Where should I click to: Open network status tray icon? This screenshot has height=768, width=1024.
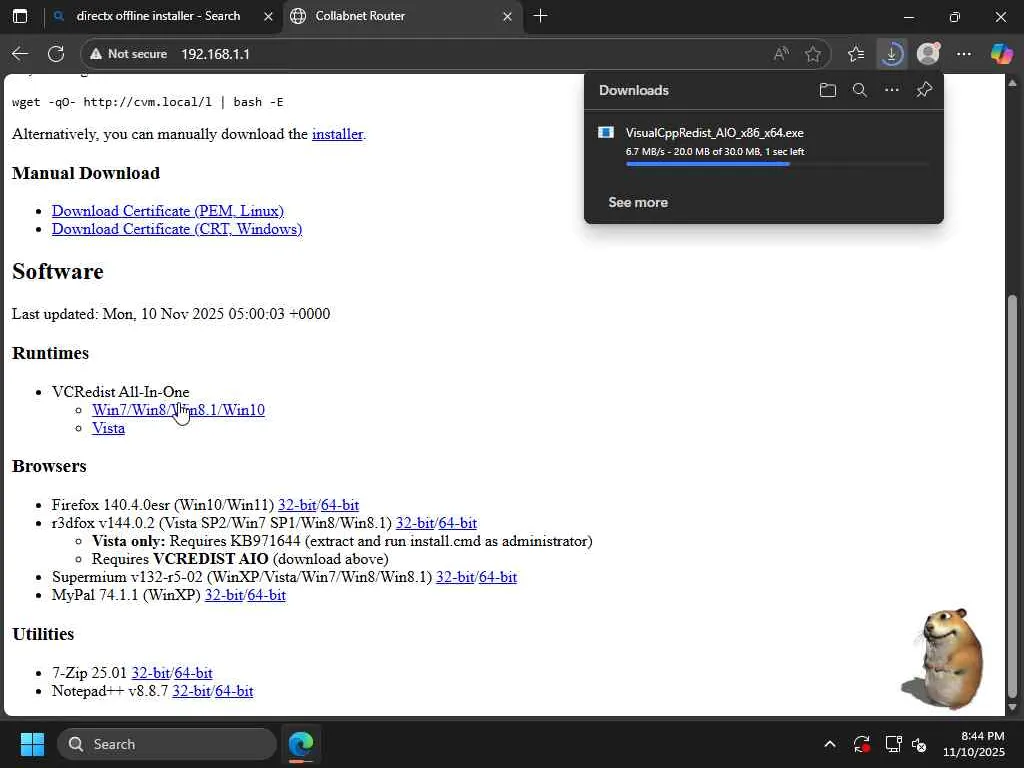pyautogui.click(x=892, y=744)
